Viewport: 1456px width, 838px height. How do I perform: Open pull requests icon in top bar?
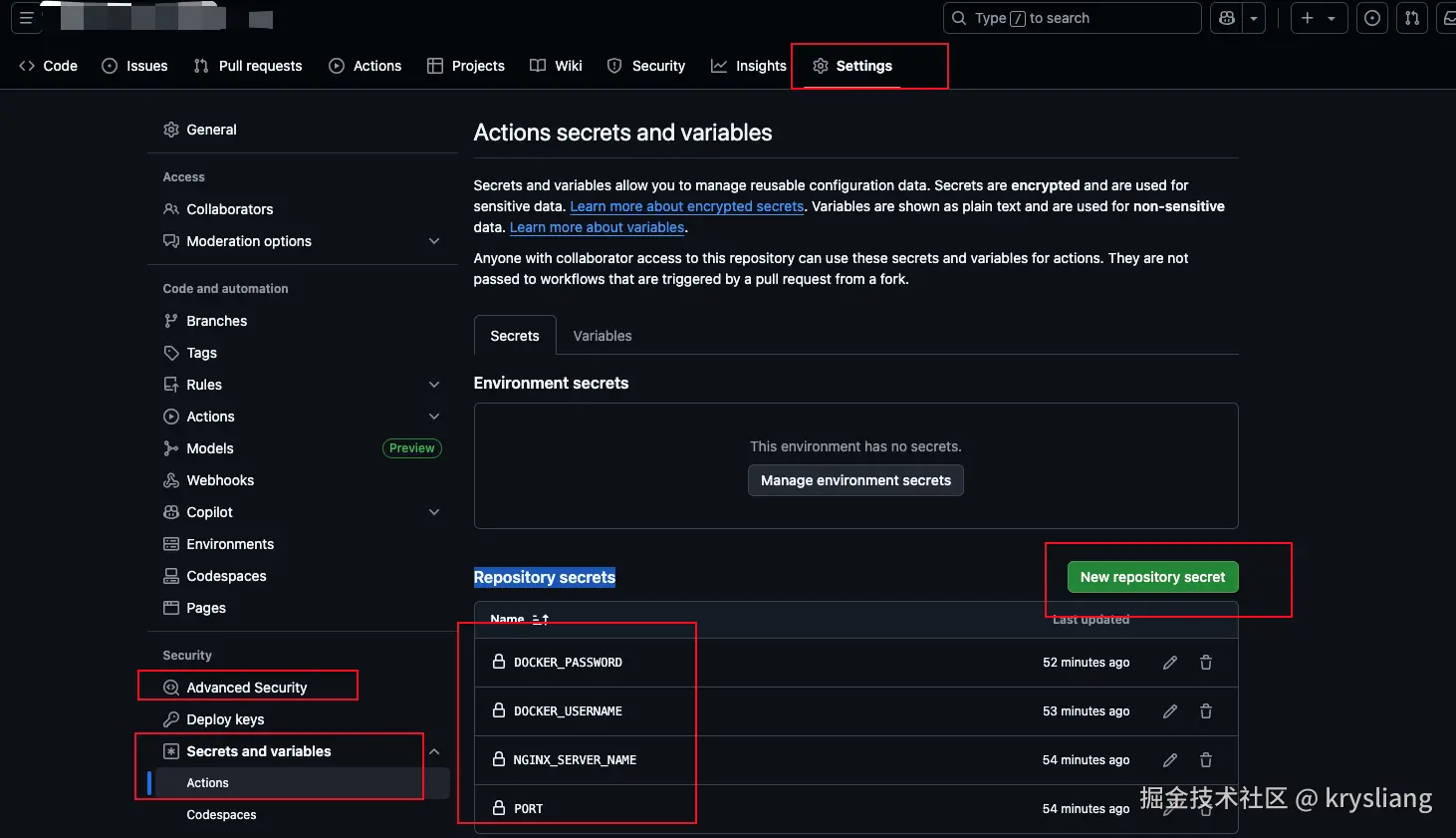point(1412,18)
